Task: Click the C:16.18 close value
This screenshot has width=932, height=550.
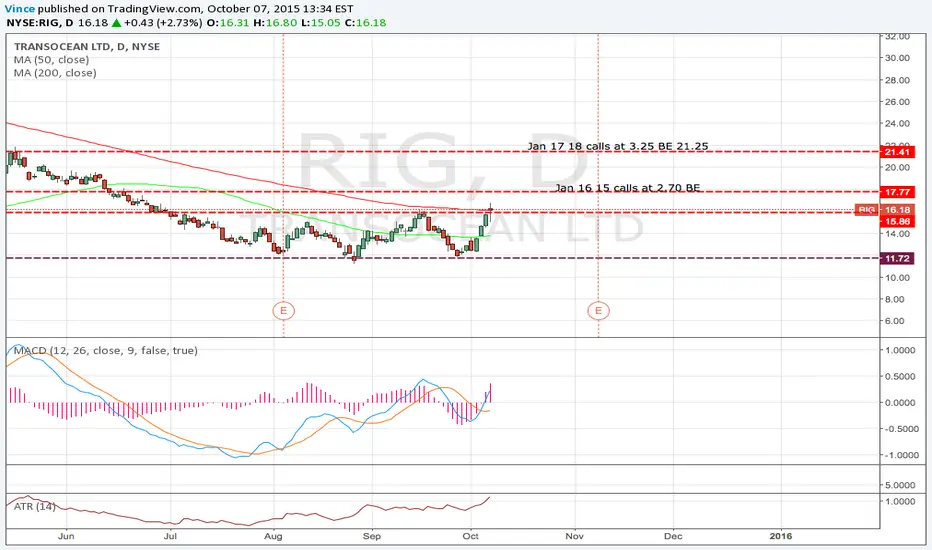Action: click(x=366, y=23)
